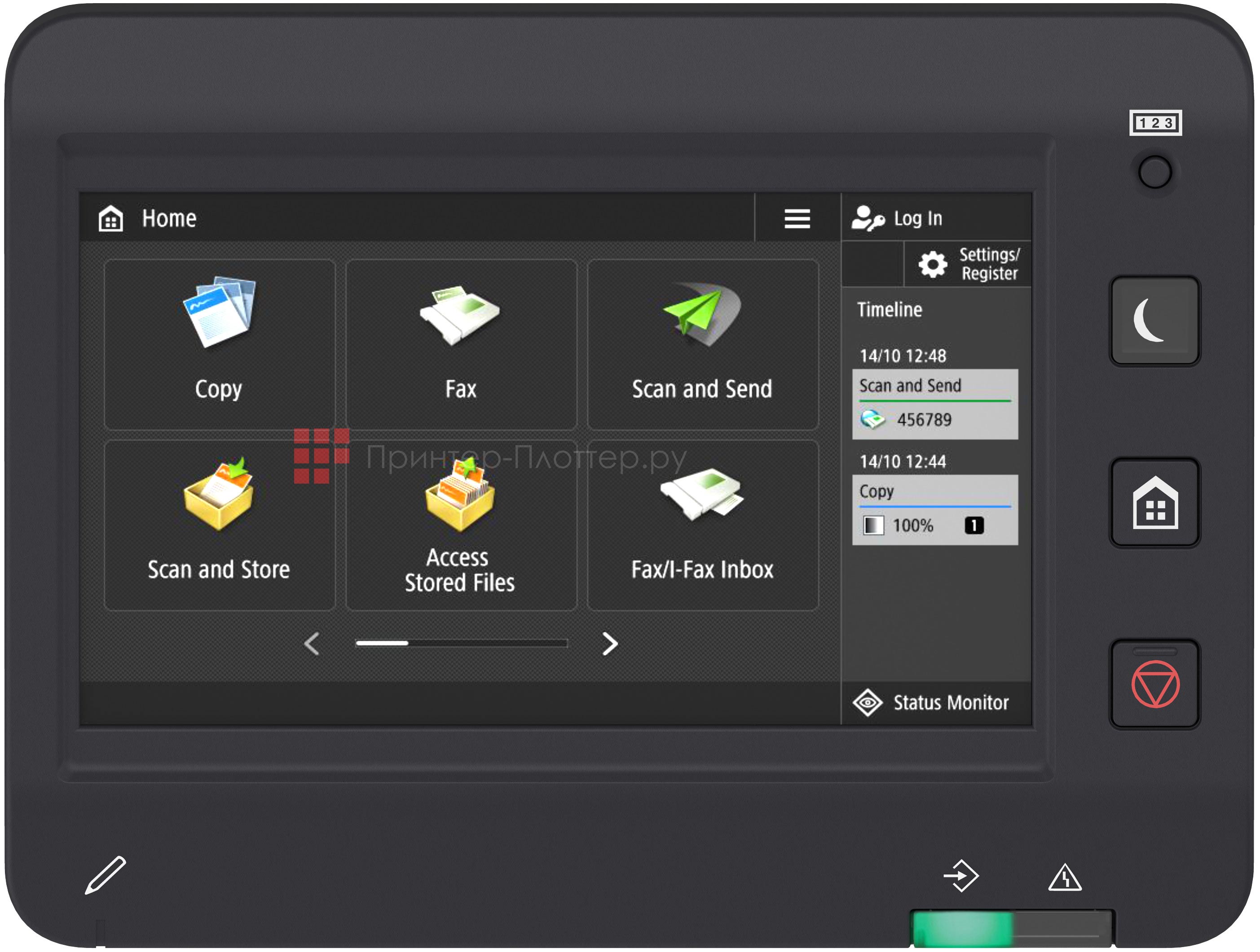The height and width of the screenshot is (952, 1260).
Task: Open the Copy function tile
Action: [x=219, y=345]
